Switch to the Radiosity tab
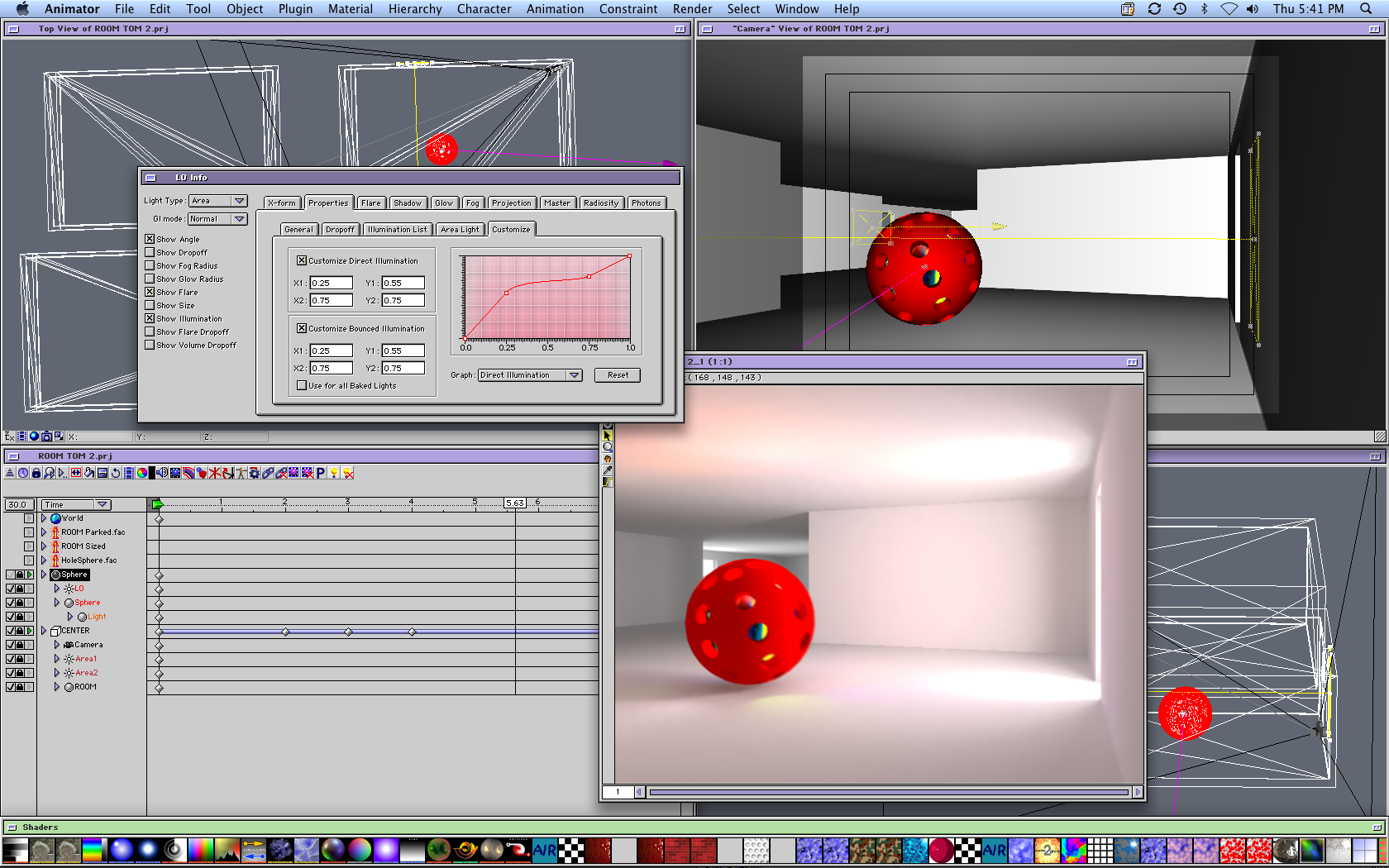 (600, 203)
